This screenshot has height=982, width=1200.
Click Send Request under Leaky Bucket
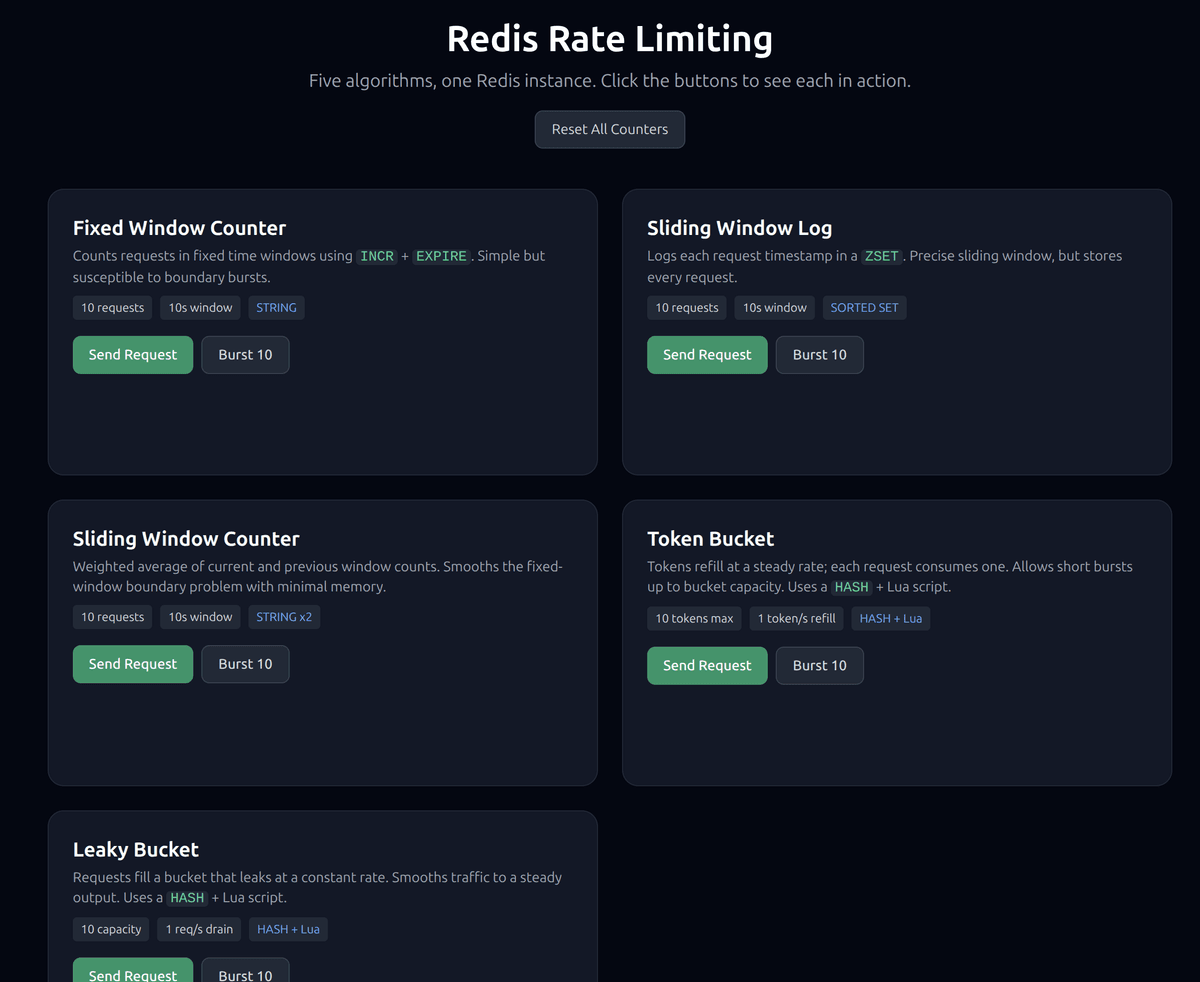tap(132, 972)
